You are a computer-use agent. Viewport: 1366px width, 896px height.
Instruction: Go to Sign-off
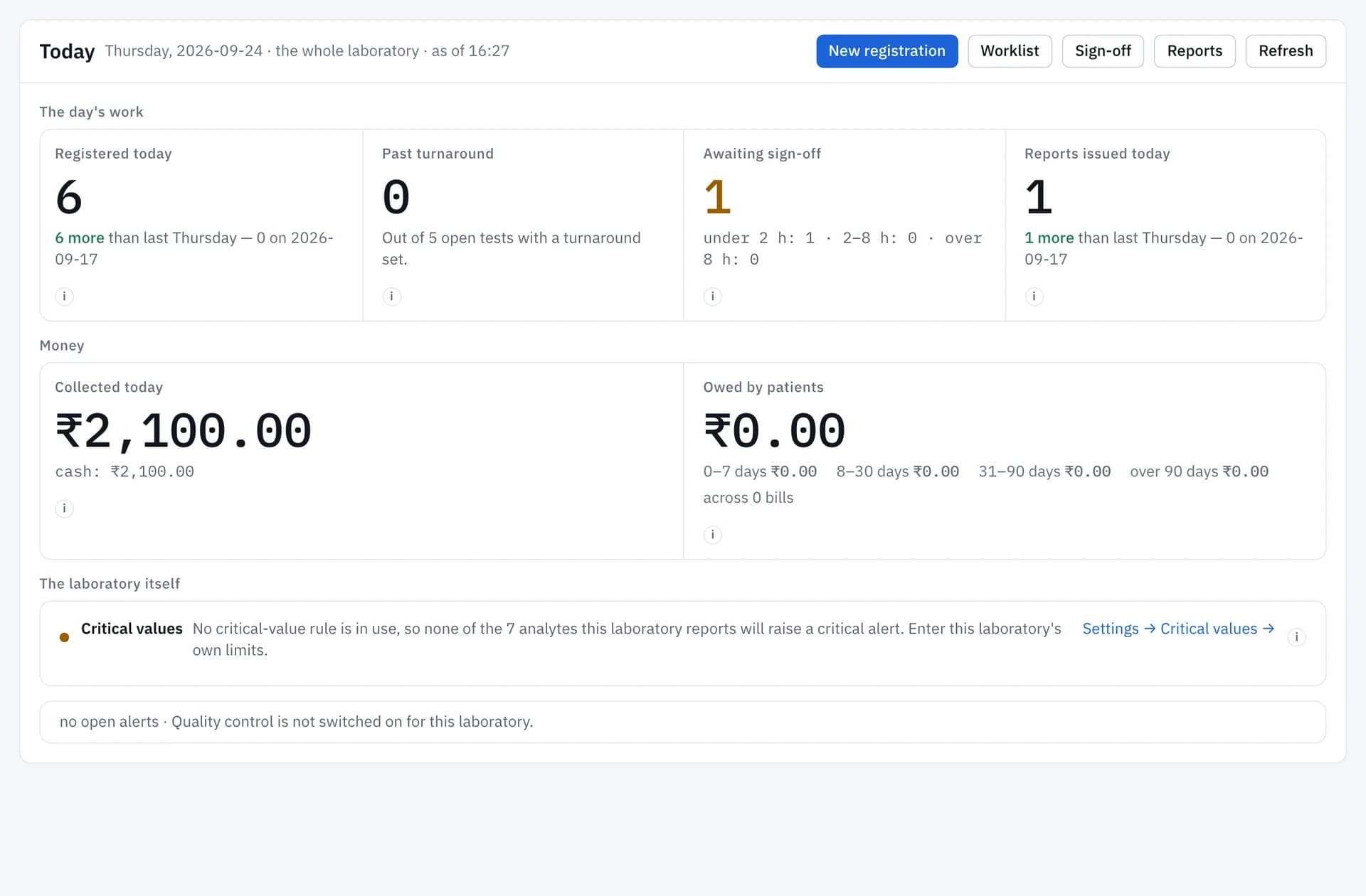pos(1103,51)
